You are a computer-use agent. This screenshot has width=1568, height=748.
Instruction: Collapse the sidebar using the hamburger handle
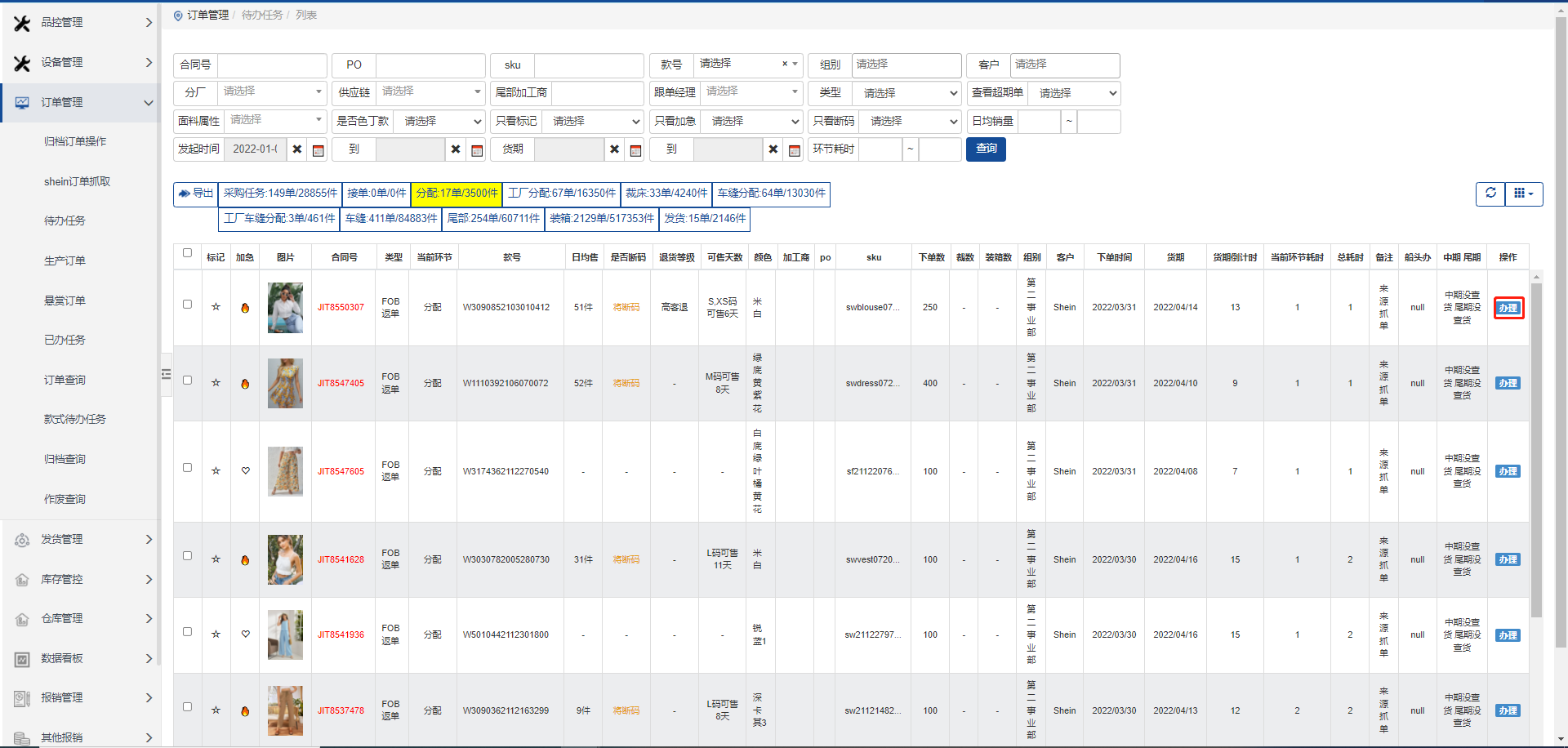click(166, 374)
